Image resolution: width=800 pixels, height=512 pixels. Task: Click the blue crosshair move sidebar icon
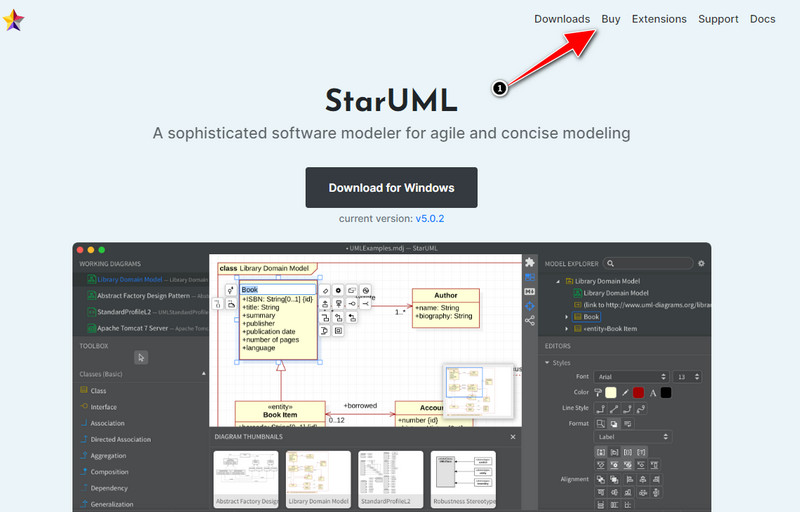coord(530,306)
